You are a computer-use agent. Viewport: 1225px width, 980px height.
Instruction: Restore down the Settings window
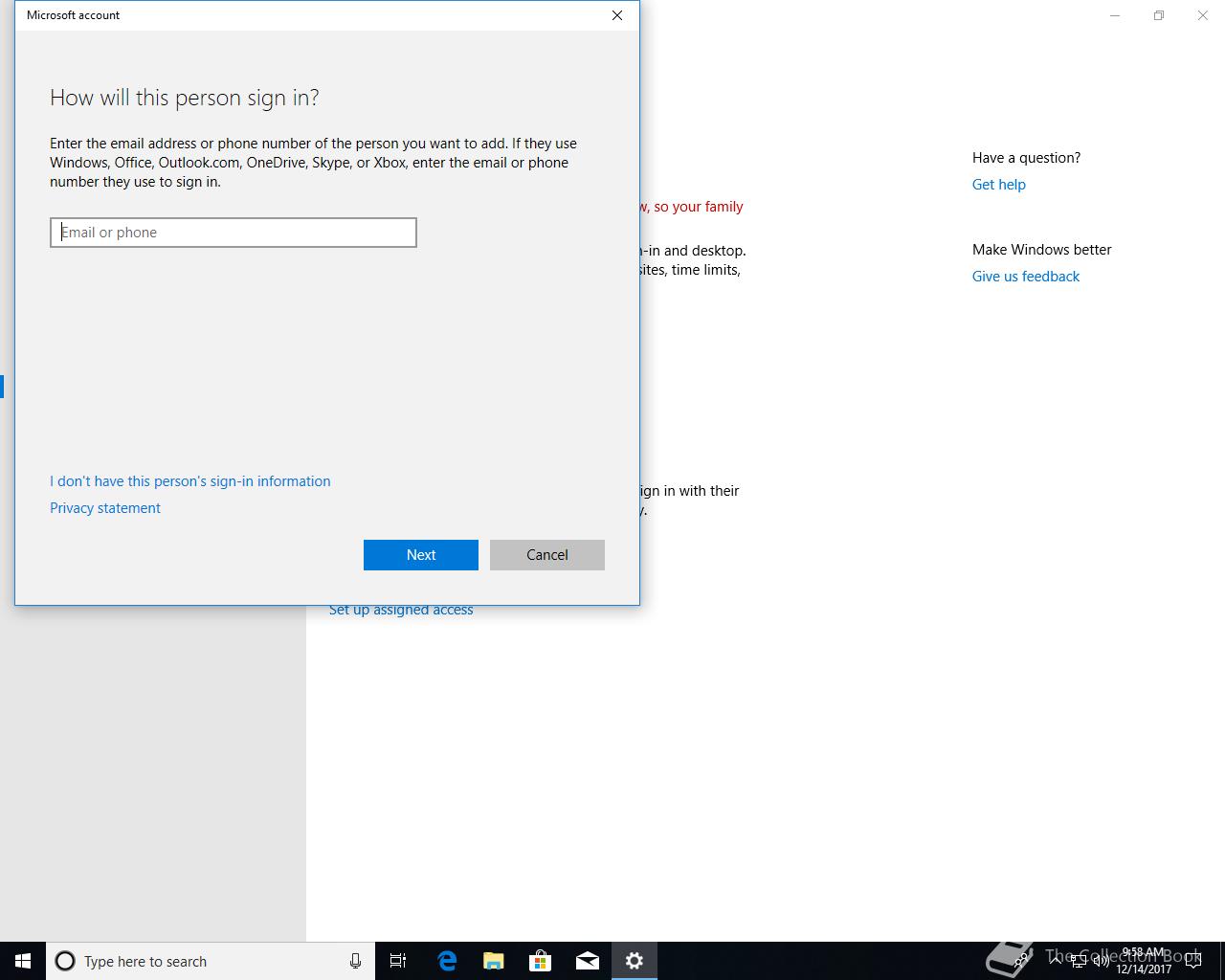click(x=1159, y=15)
